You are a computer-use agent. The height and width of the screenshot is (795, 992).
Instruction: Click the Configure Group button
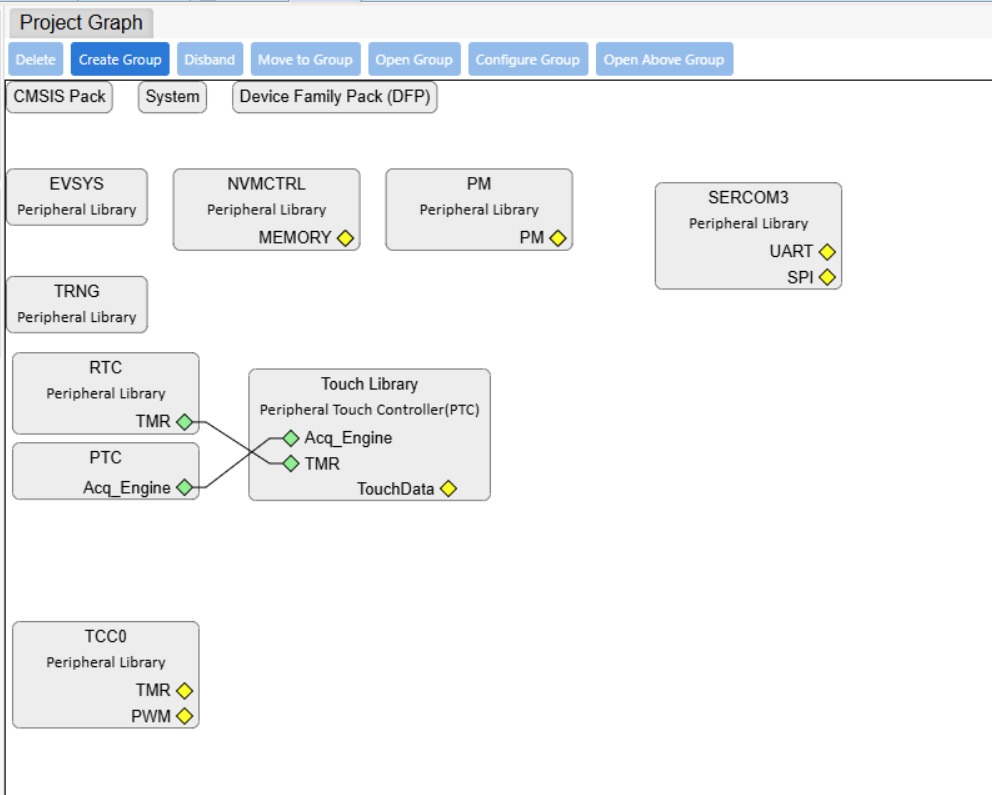pyautogui.click(x=528, y=59)
